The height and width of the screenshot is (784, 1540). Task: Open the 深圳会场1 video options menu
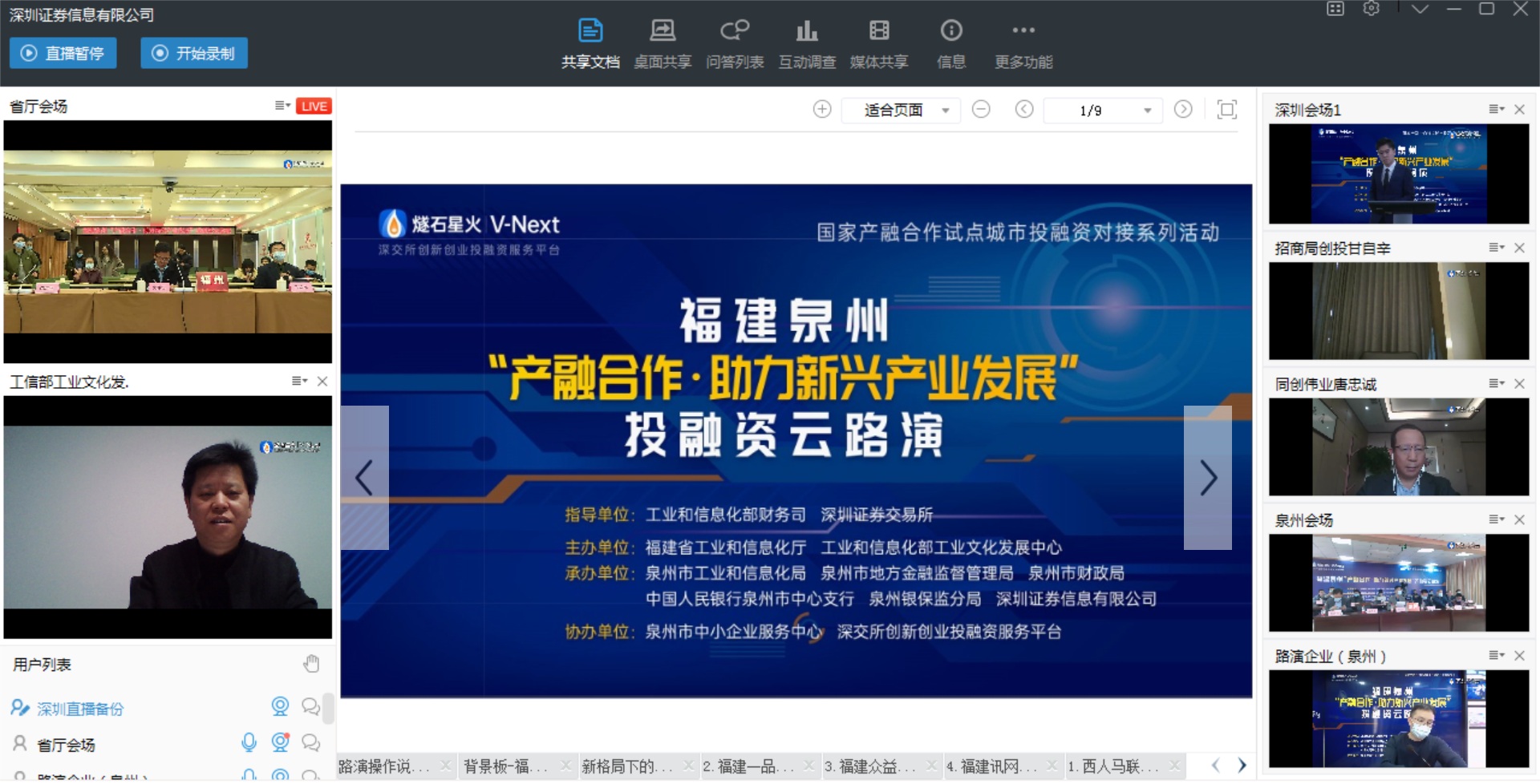1497,109
